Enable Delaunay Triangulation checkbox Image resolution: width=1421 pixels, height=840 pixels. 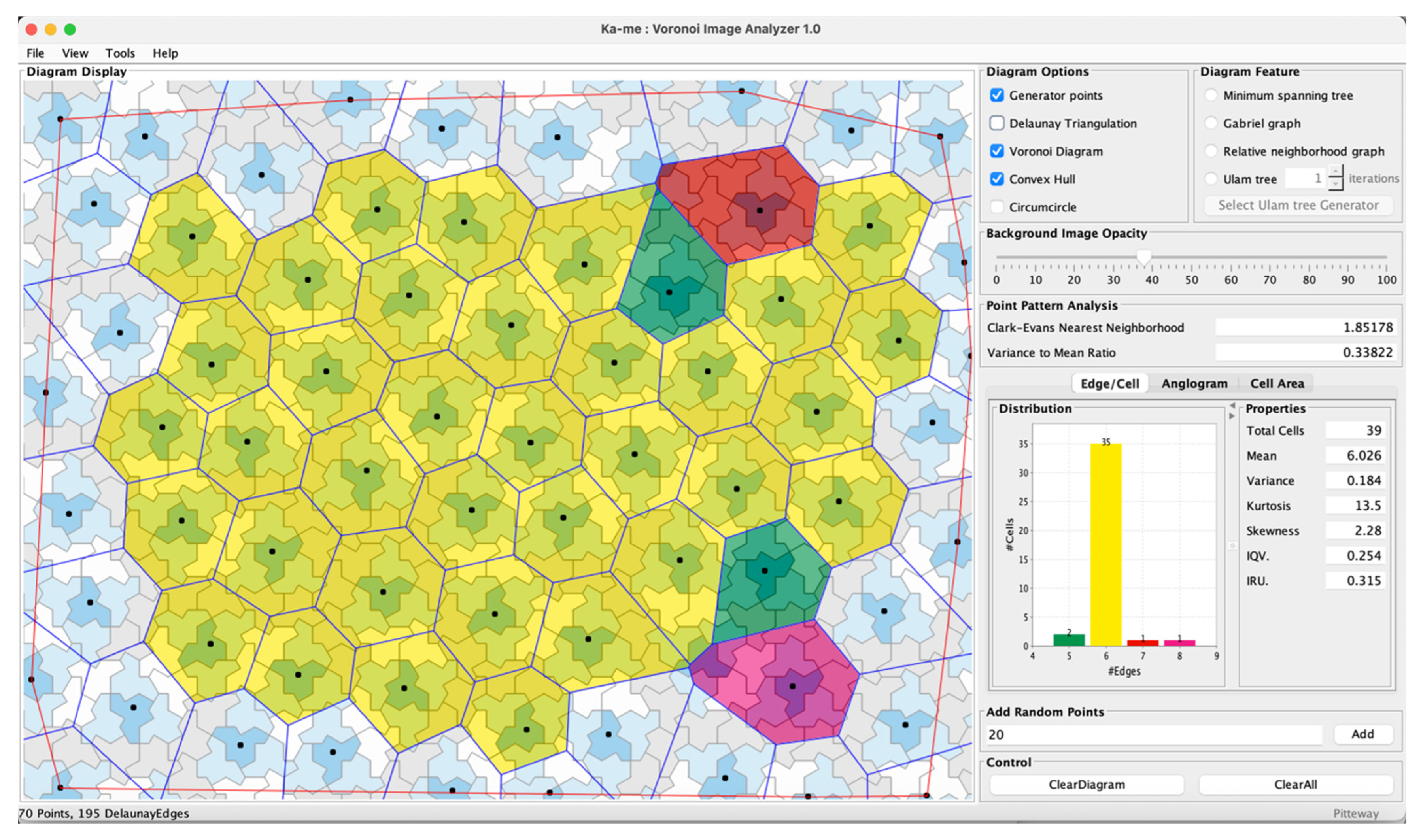pyautogui.click(x=997, y=123)
